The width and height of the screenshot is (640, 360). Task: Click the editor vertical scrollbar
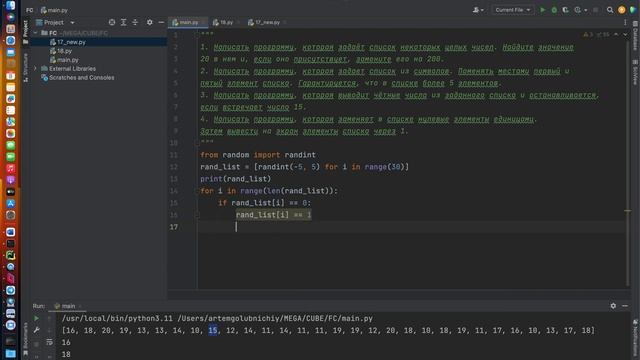click(x=627, y=163)
